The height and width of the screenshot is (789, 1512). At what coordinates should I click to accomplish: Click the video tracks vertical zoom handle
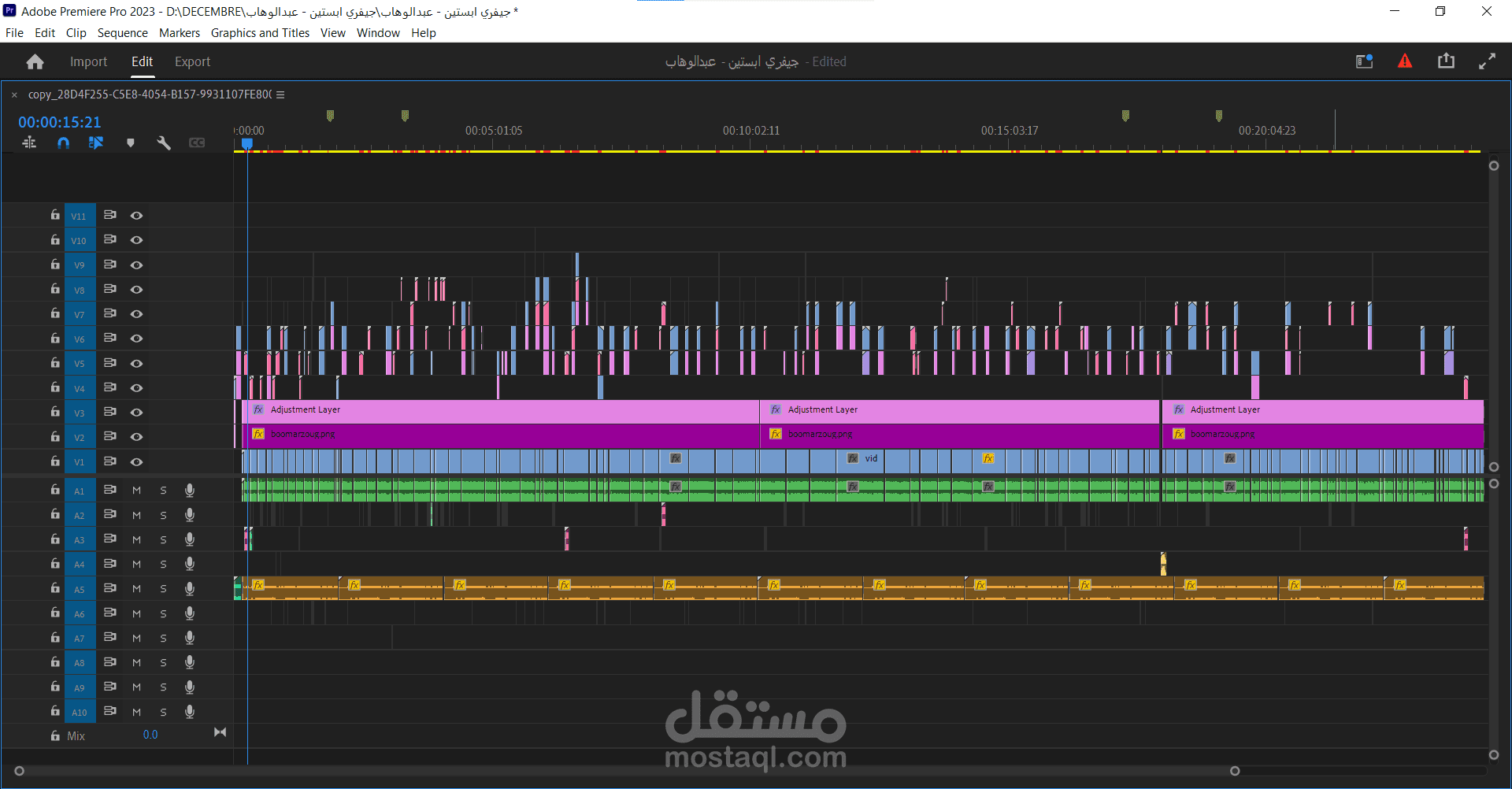click(1494, 165)
